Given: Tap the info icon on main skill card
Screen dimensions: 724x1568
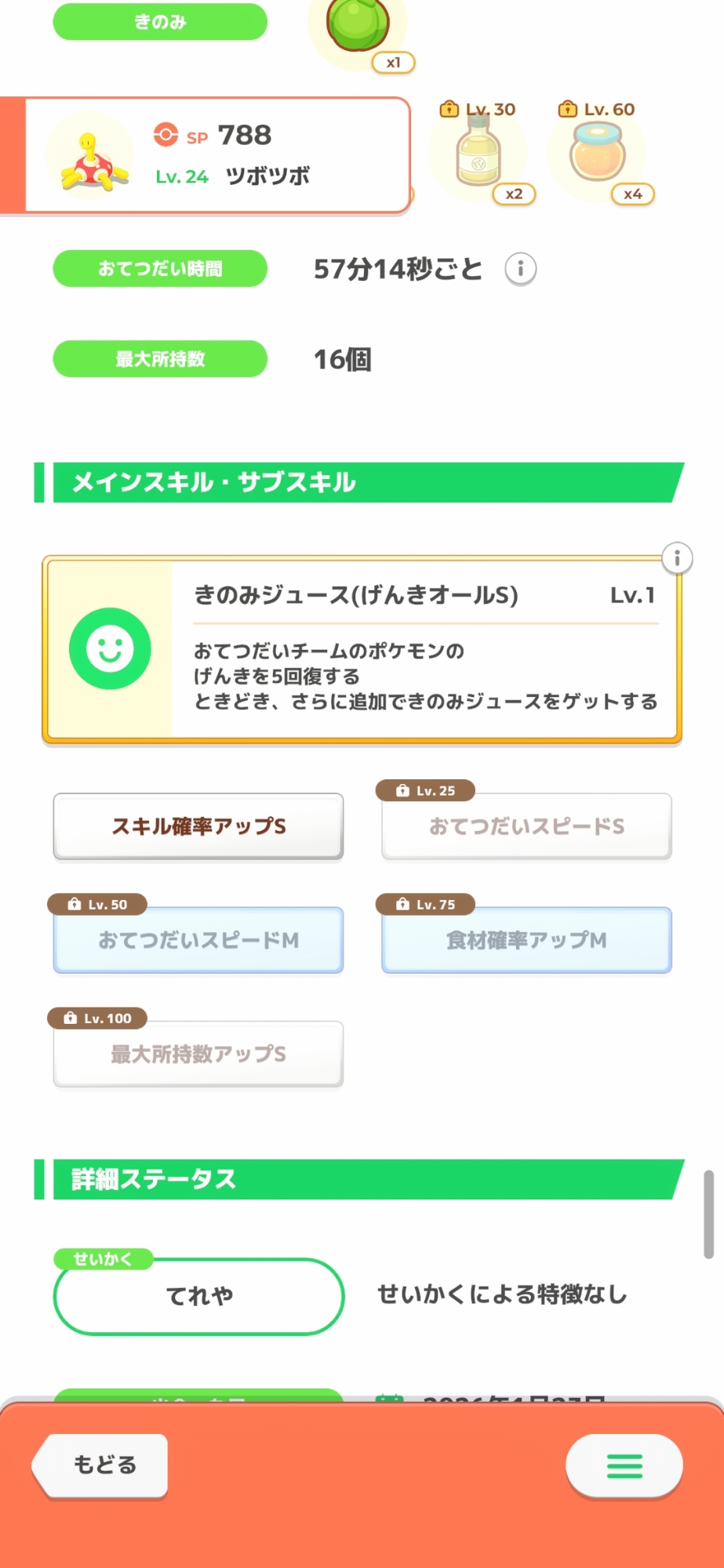Looking at the screenshot, I should 677,558.
